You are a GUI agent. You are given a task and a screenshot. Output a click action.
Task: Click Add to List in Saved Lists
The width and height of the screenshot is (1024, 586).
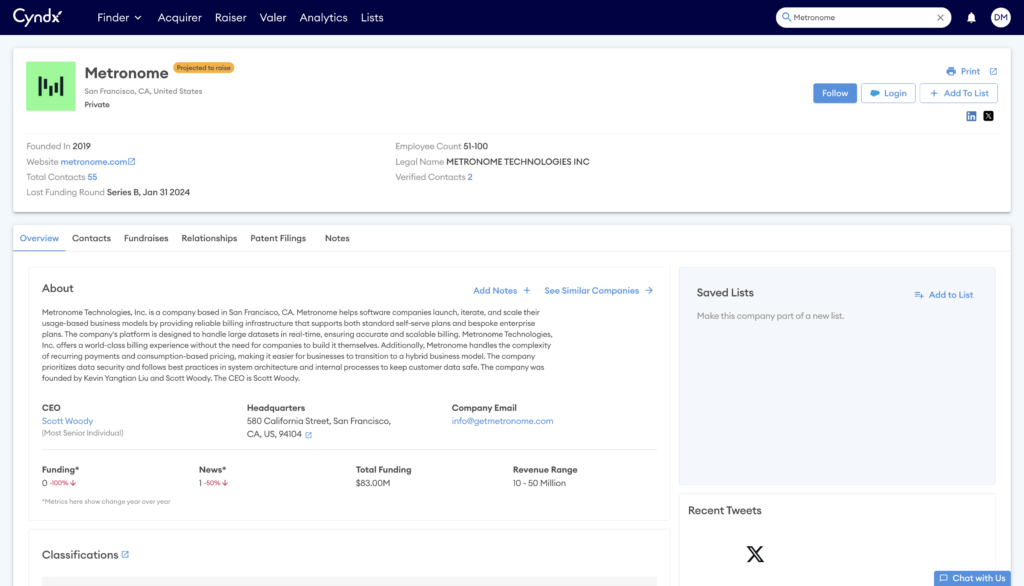coord(951,295)
